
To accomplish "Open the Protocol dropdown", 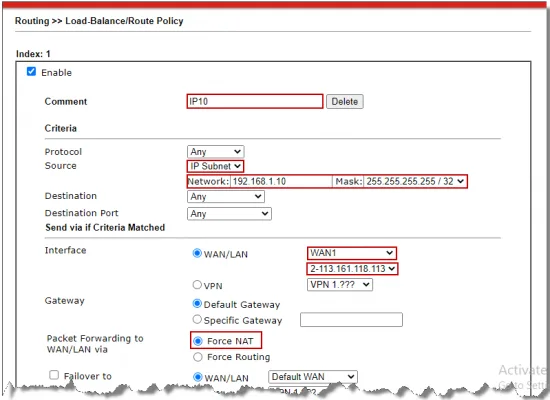I will click(215, 152).
